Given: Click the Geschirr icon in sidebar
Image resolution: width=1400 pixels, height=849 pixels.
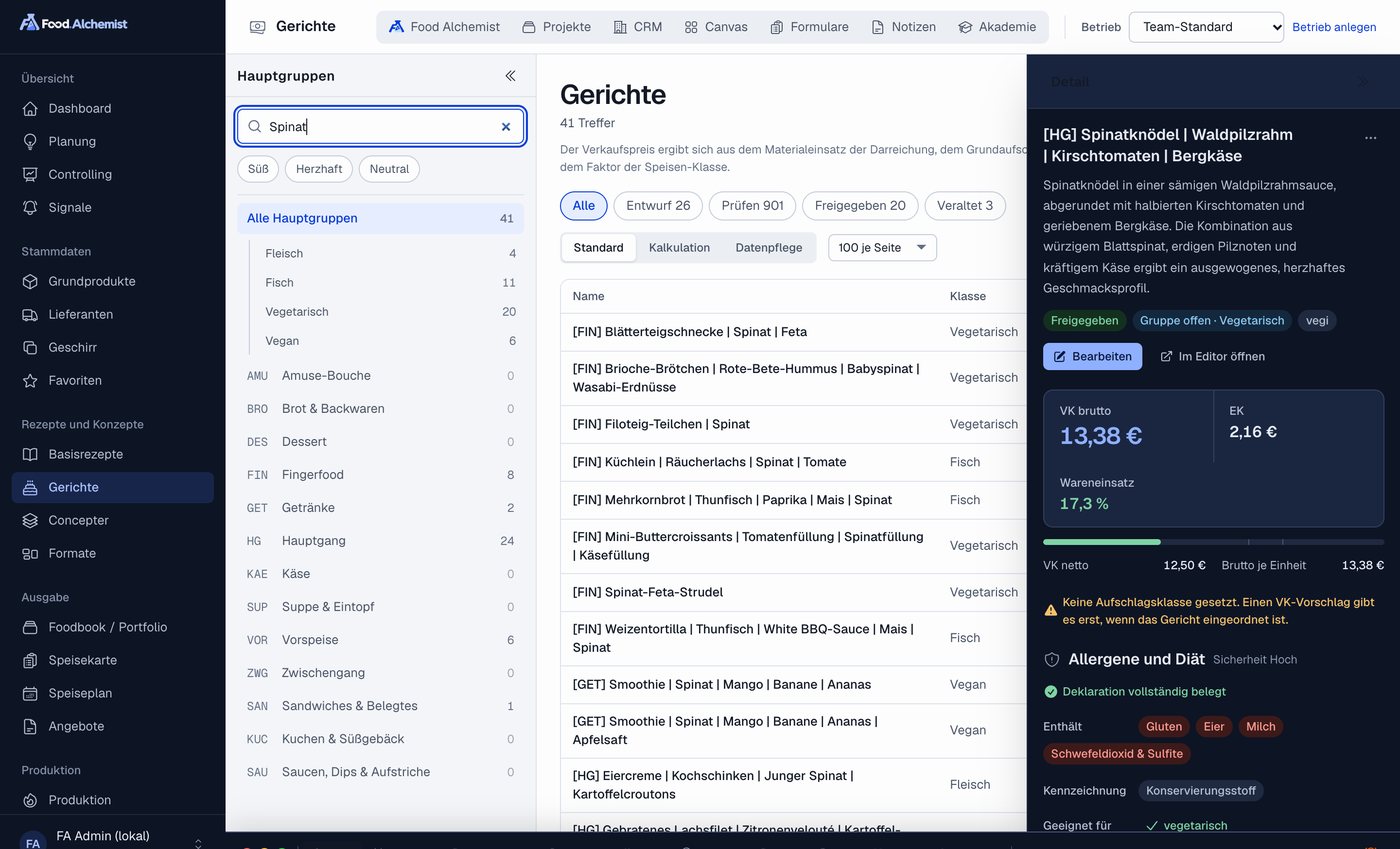Looking at the screenshot, I should (30, 347).
